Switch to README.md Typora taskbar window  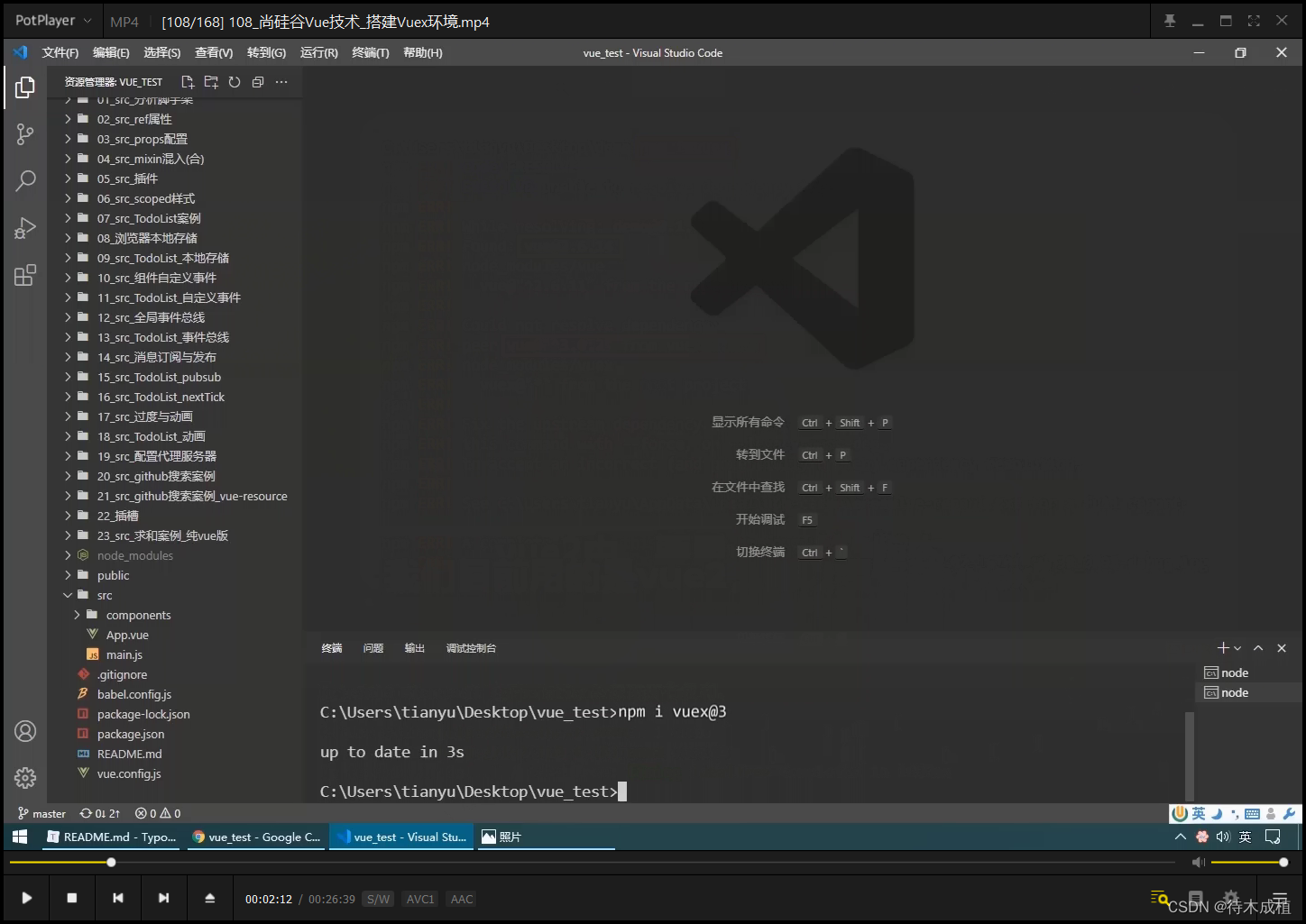(x=112, y=837)
